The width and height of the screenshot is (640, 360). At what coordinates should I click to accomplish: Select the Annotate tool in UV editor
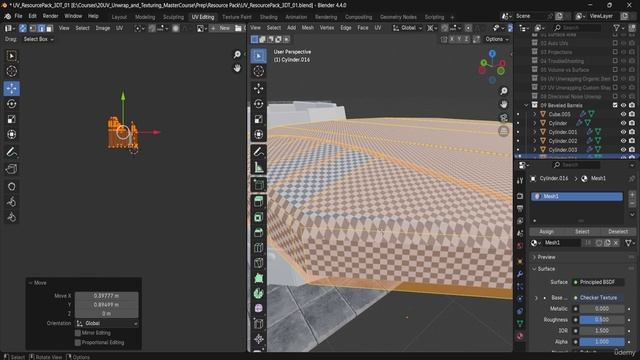pos(11,152)
